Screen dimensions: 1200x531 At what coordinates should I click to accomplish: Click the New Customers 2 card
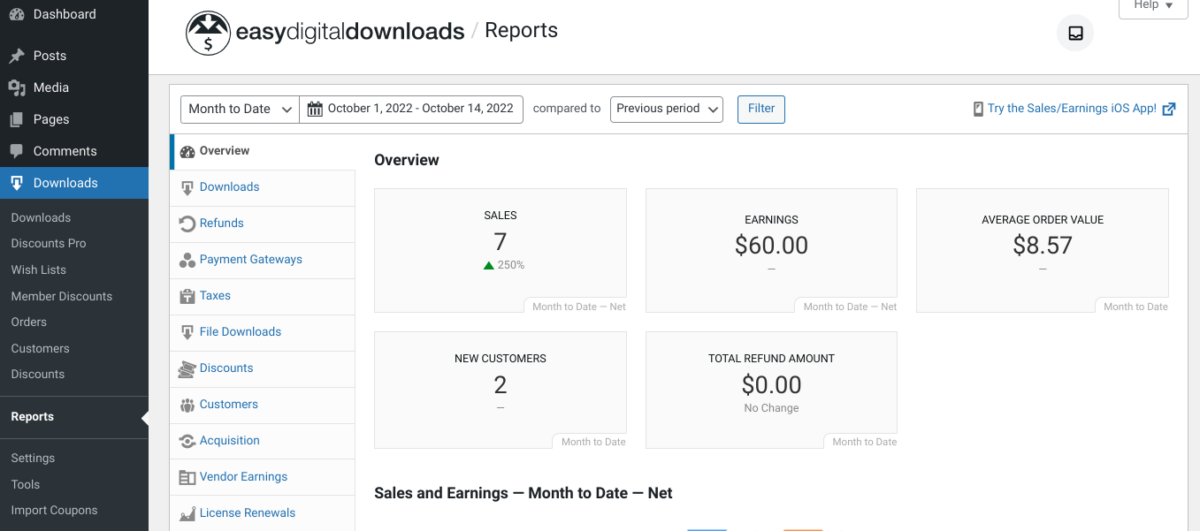500,390
